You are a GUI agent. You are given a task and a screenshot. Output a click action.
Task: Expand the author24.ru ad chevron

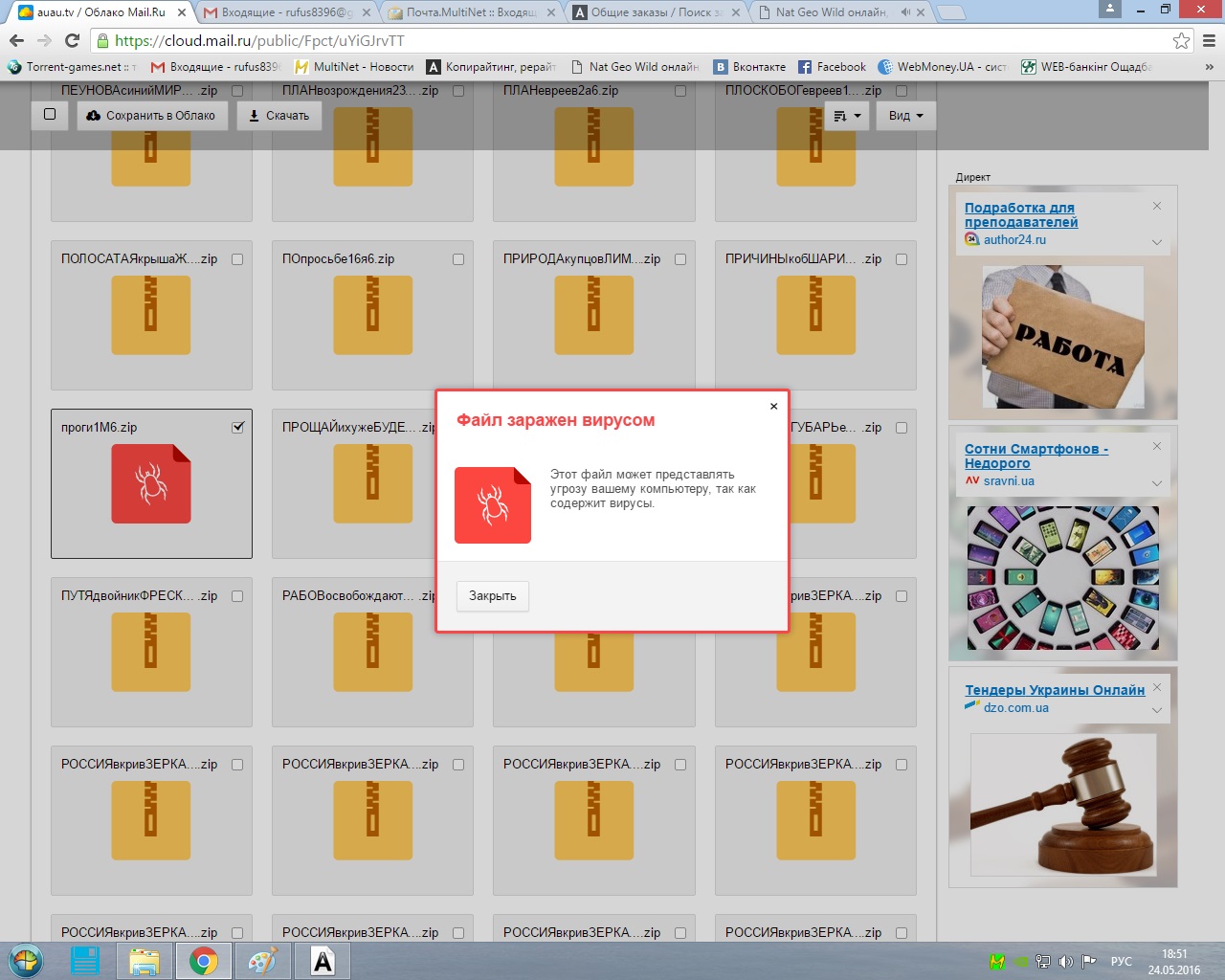1157,242
